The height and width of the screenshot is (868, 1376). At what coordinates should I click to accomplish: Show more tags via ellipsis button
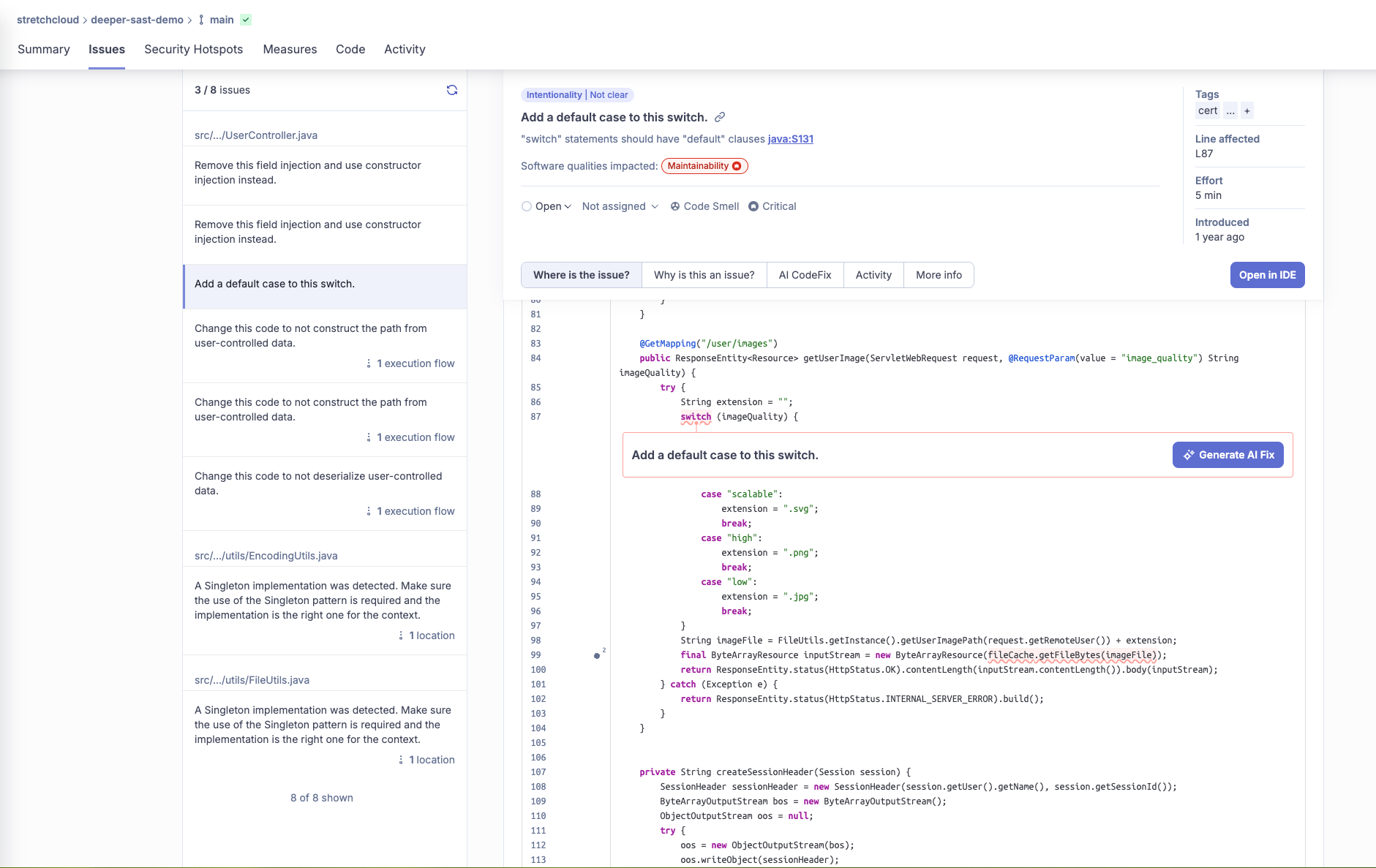[x=1230, y=111]
